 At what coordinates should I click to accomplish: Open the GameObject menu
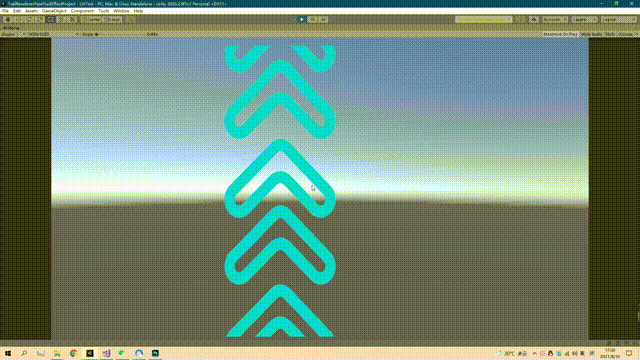pyautogui.click(x=54, y=11)
